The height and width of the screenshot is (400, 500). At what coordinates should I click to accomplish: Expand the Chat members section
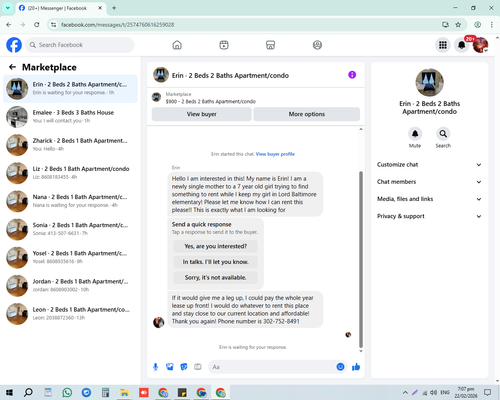(x=429, y=182)
